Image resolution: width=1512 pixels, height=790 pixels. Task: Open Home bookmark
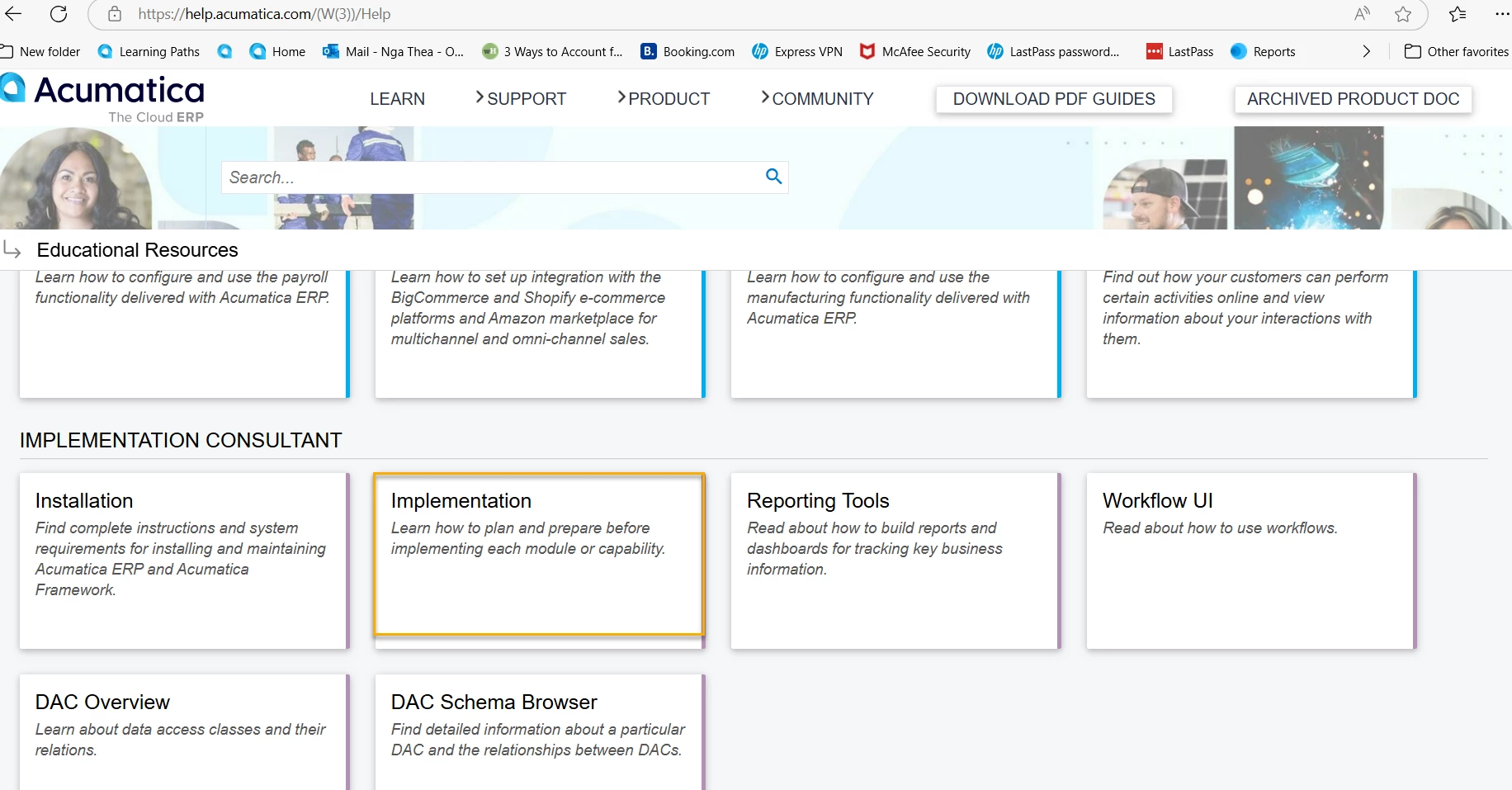[277, 51]
